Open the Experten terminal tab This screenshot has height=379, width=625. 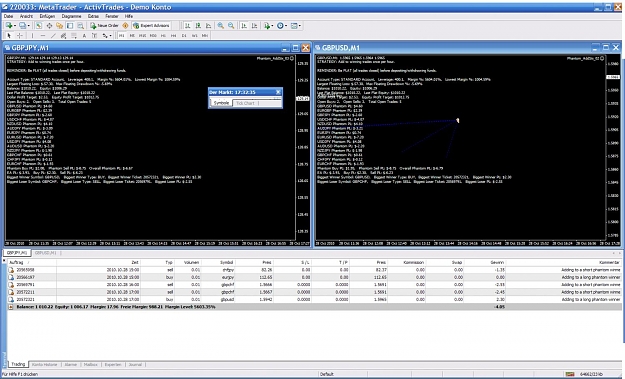pyautogui.click(x=113, y=364)
